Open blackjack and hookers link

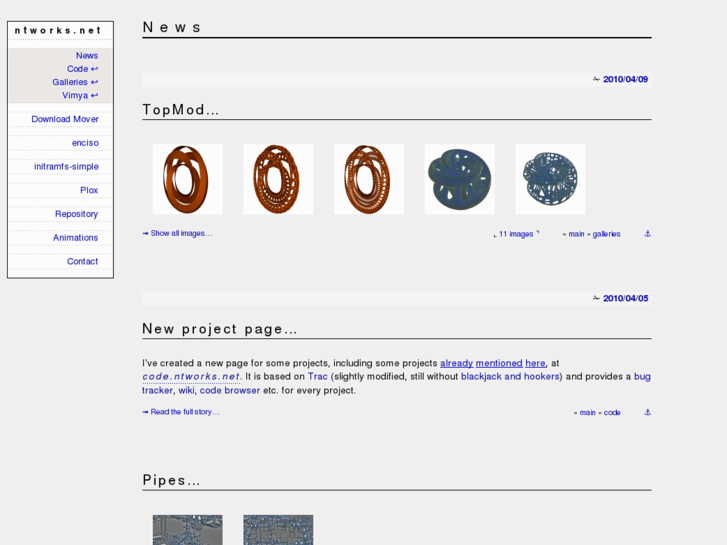coord(510,377)
